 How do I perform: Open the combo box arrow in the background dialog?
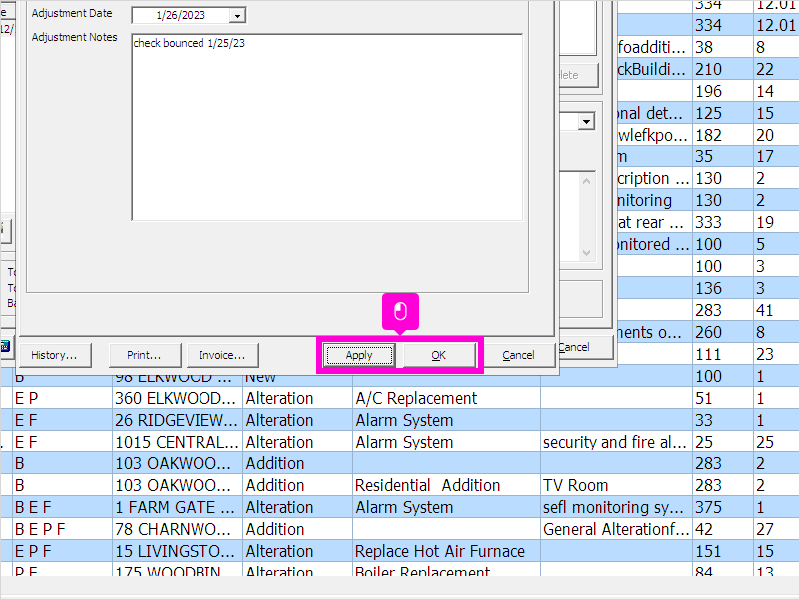tap(586, 122)
